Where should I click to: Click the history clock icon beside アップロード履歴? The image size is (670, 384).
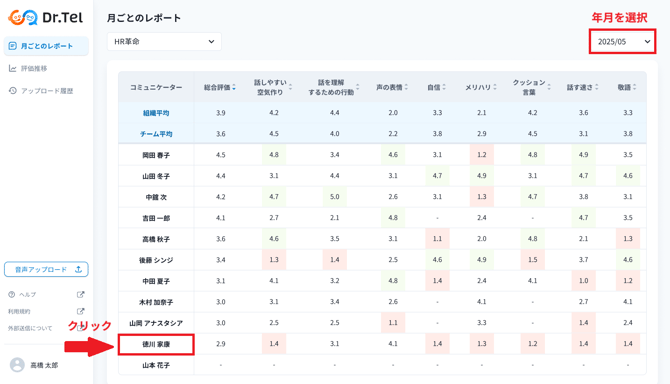coord(13,91)
